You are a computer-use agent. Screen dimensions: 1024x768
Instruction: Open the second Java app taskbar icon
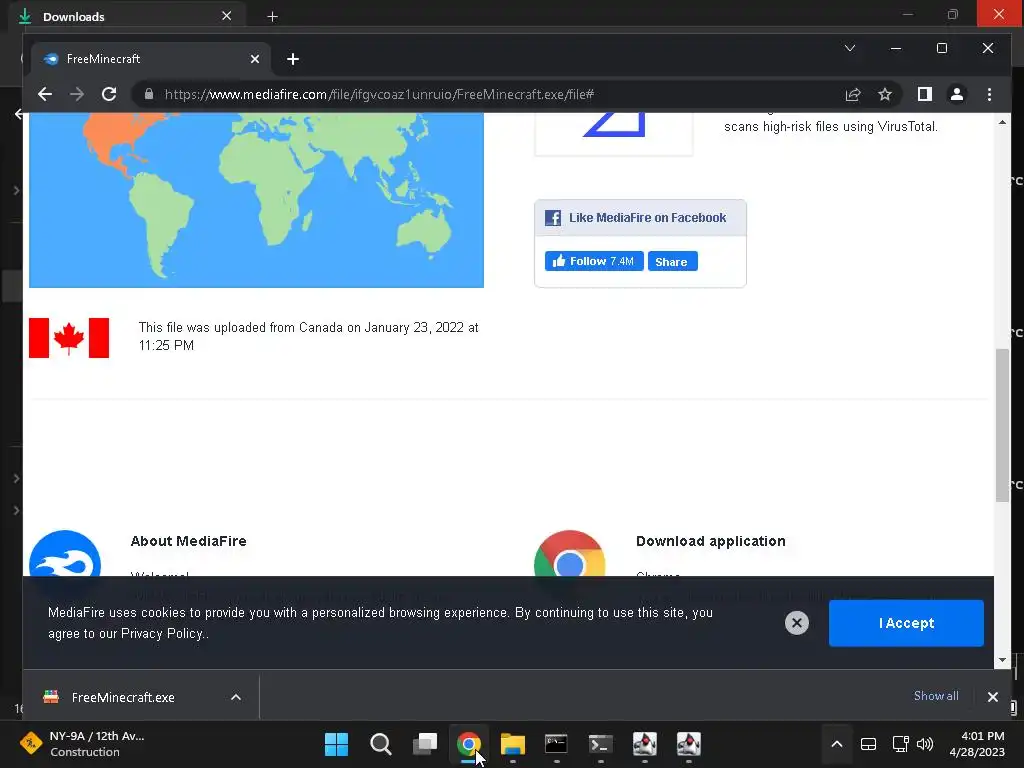689,744
